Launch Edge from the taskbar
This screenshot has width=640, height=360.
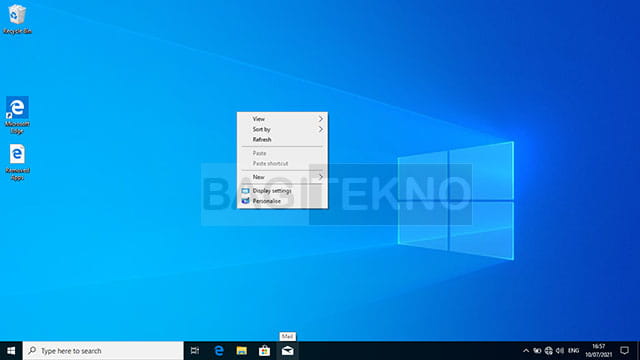tap(219, 351)
